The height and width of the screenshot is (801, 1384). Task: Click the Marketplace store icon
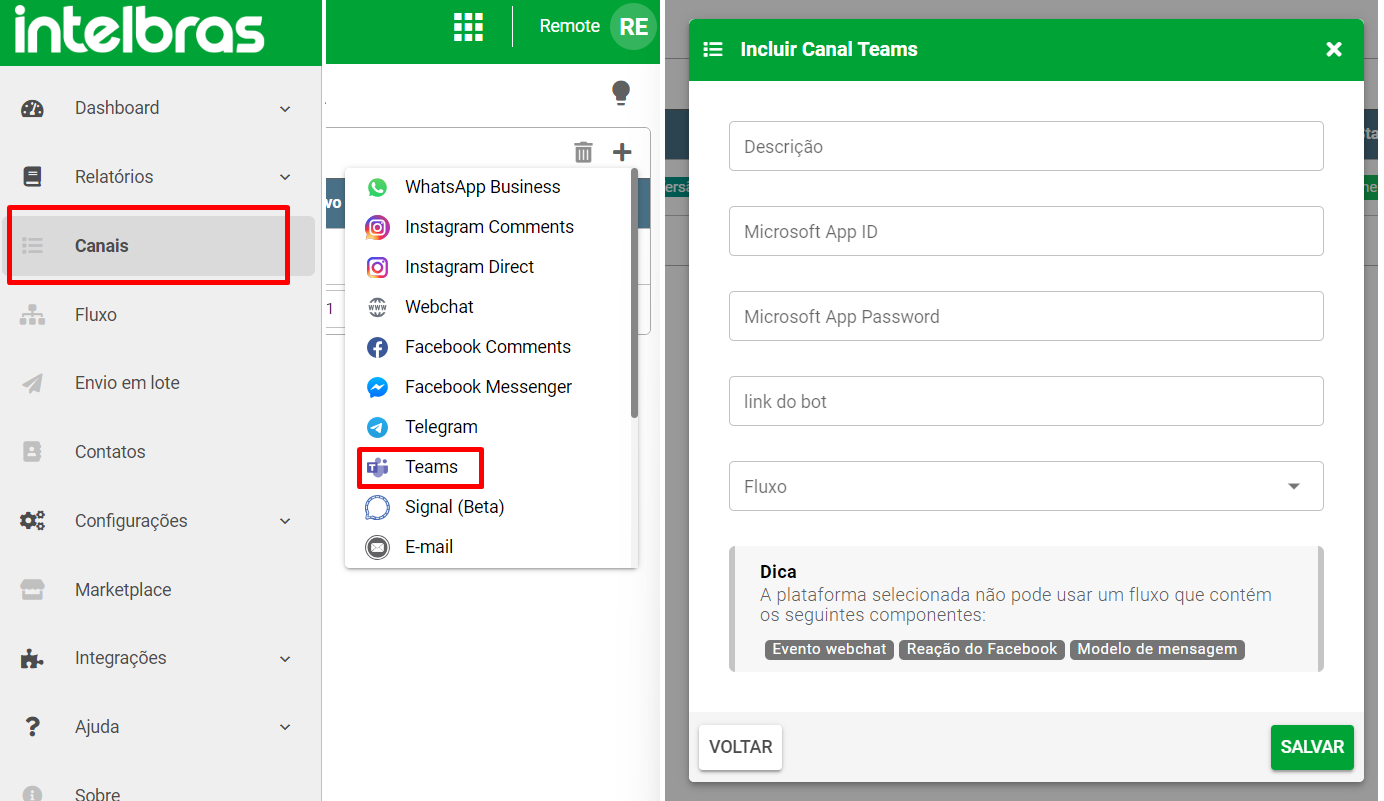coord(33,590)
